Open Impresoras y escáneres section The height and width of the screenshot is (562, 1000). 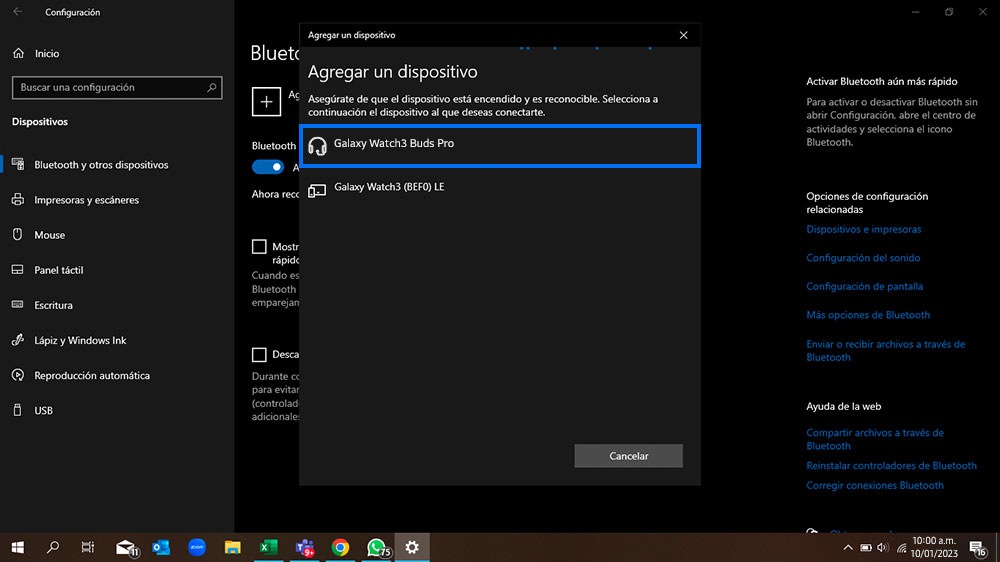(x=86, y=200)
